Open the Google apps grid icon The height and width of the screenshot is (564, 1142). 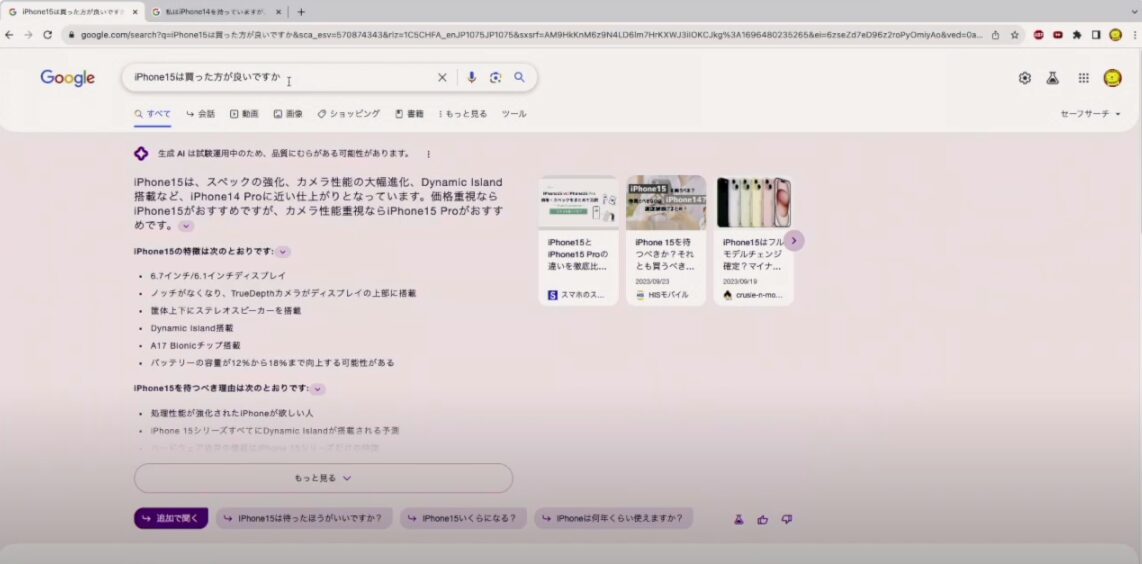coord(1083,78)
